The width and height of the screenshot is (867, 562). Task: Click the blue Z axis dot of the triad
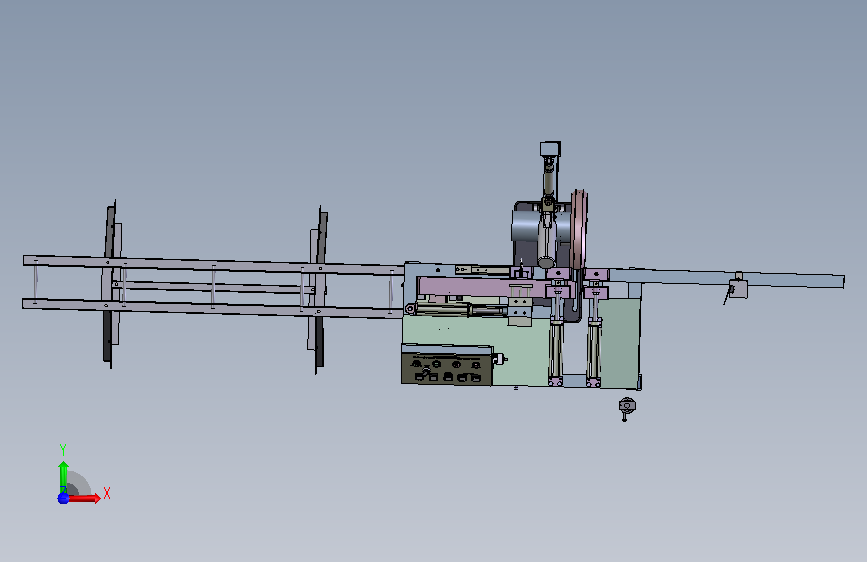click(x=63, y=498)
